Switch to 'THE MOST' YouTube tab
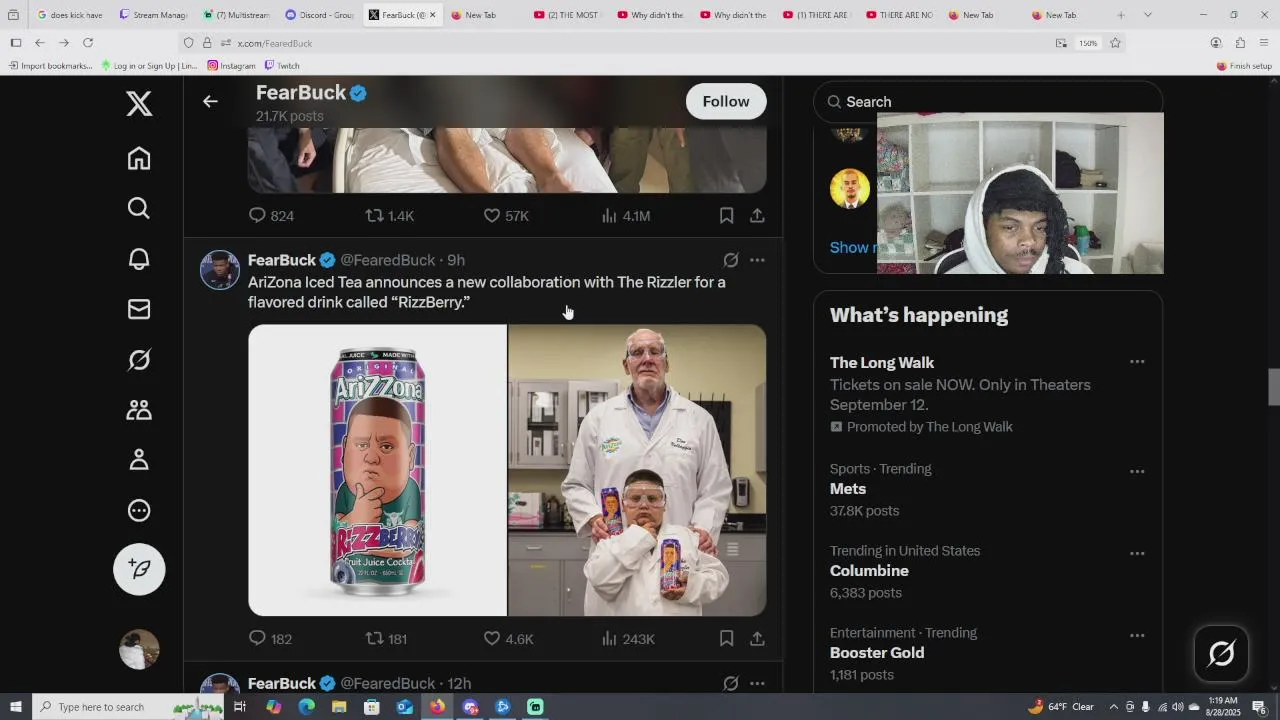Viewport: 1280px width, 720px height. (x=567, y=15)
